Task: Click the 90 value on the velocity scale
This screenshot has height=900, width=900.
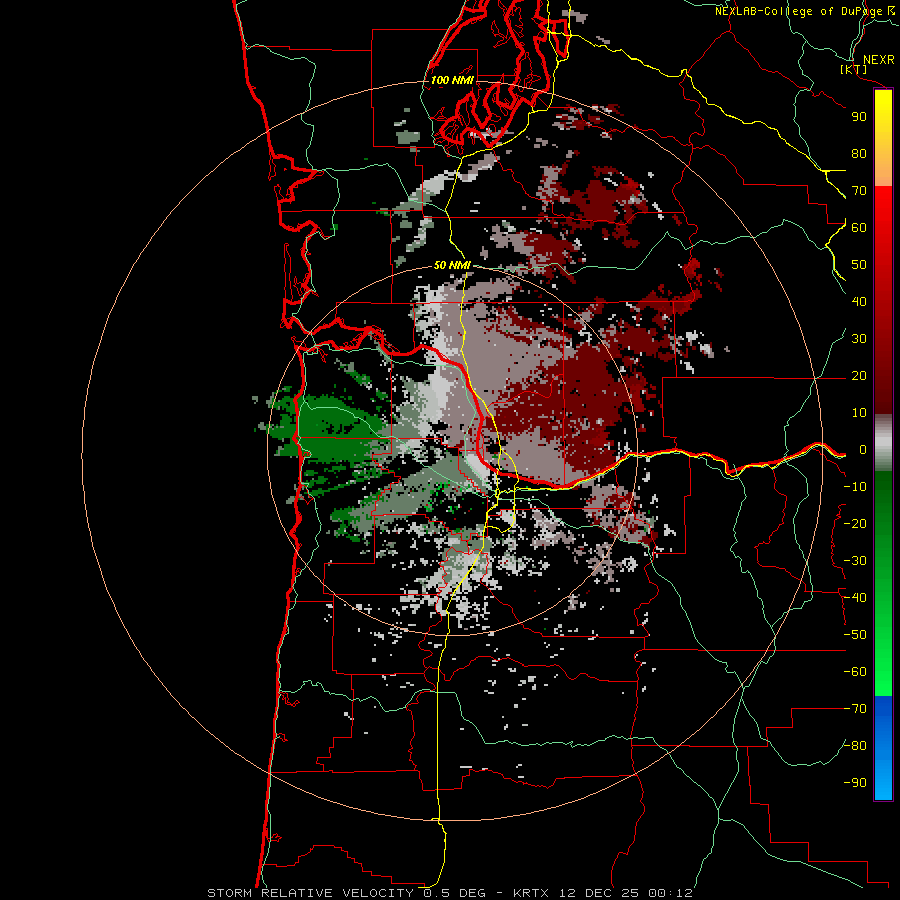Action: pos(859,117)
